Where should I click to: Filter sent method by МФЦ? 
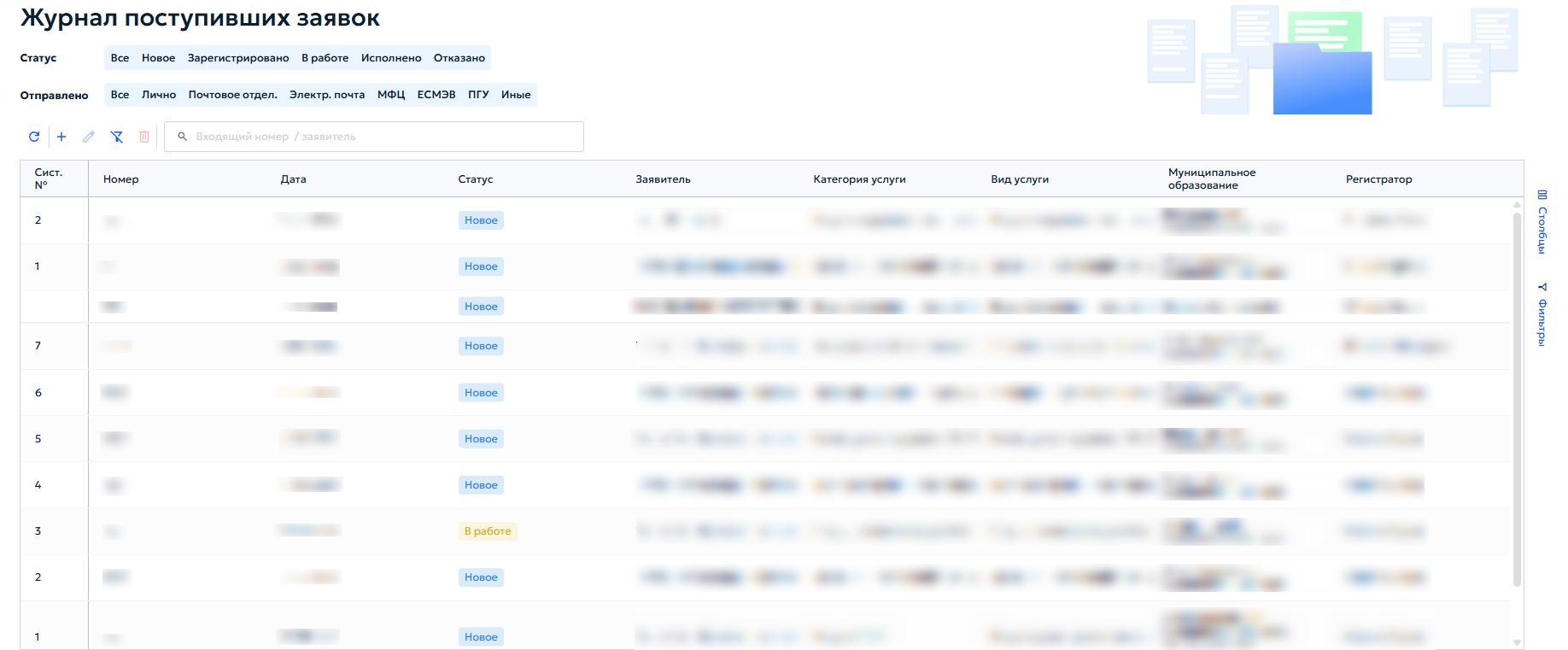(391, 95)
